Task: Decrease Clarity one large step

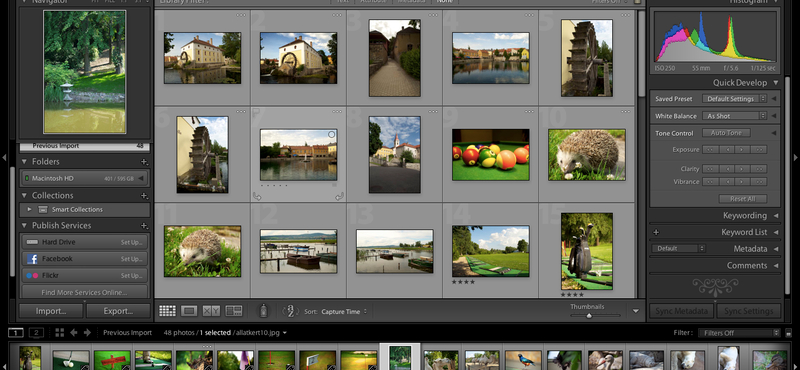Action: pyautogui.click(x=710, y=169)
